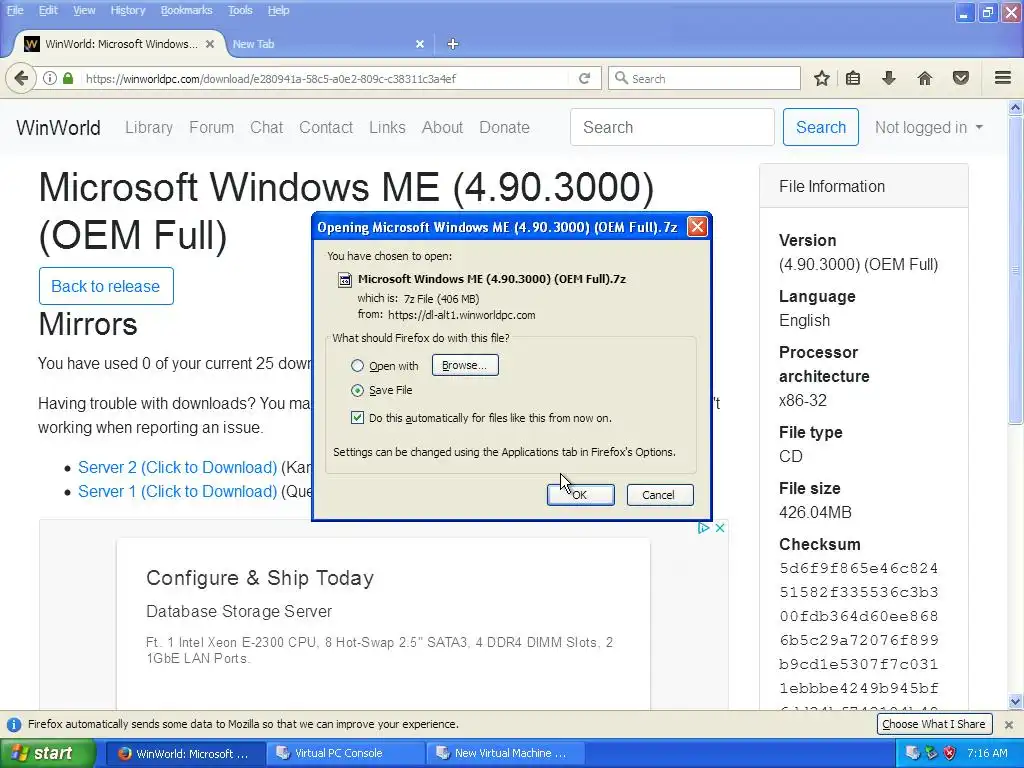
Task: Click OK in the download dialog
Action: pos(581,495)
